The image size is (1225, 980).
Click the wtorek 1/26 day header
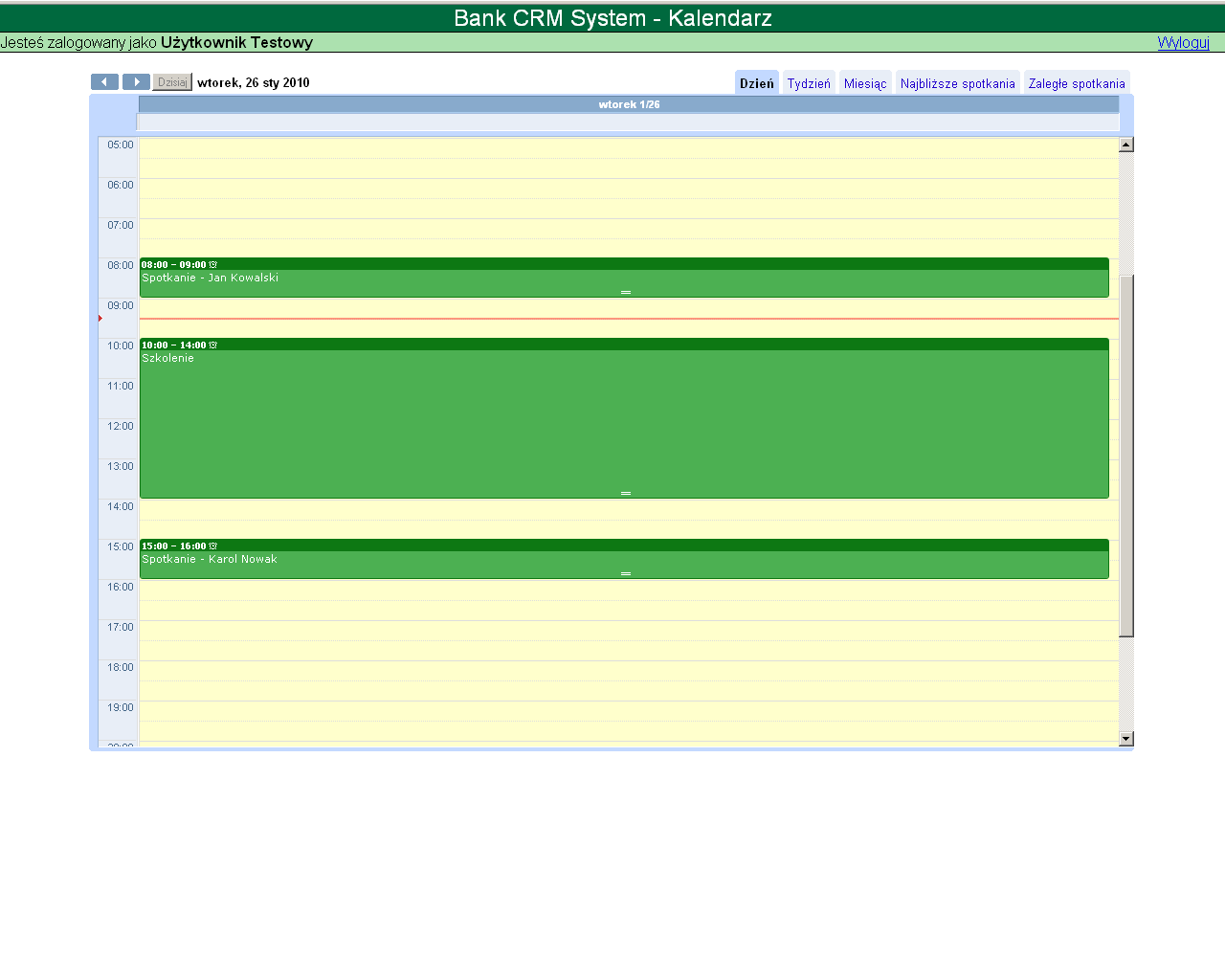click(629, 104)
